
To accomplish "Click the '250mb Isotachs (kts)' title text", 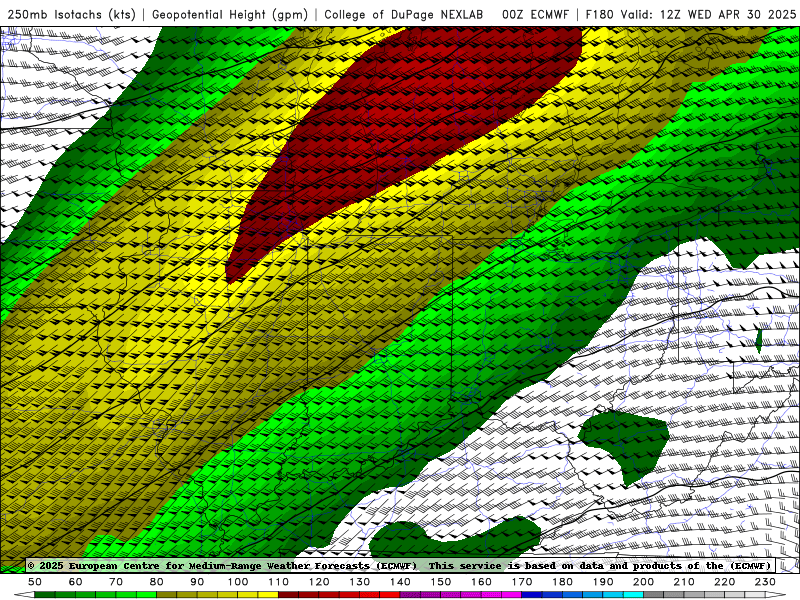I will coord(71,14).
